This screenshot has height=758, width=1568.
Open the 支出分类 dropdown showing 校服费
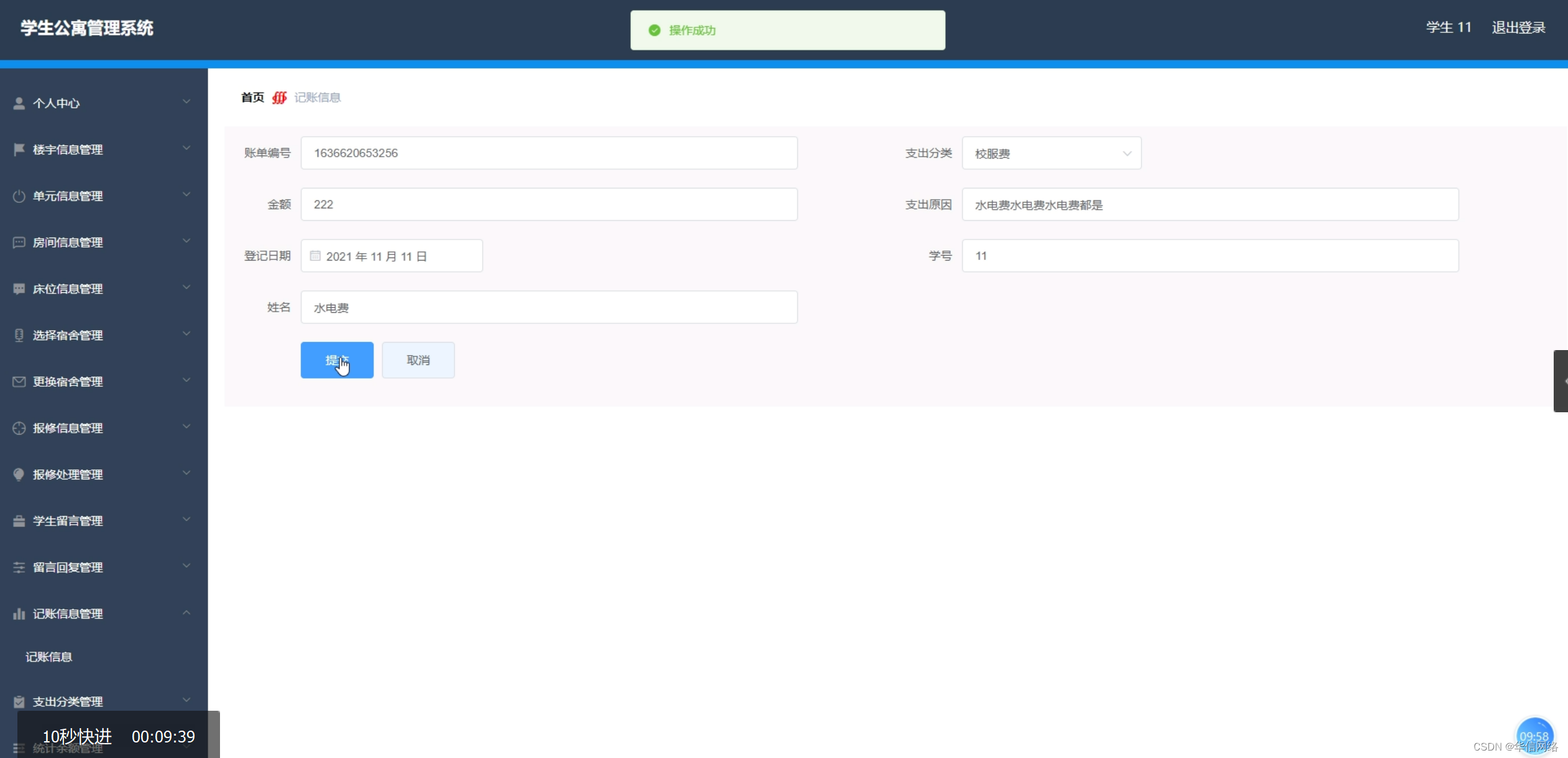[1050, 153]
